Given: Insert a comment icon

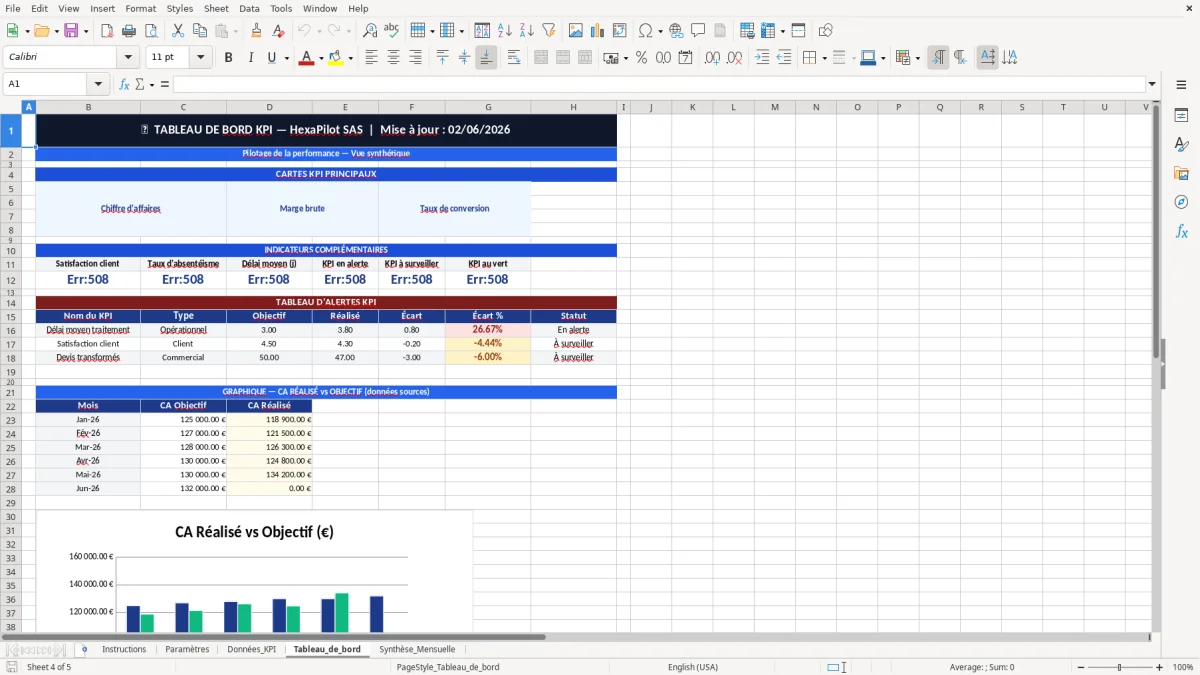Looking at the screenshot, I should coord(698,31).
